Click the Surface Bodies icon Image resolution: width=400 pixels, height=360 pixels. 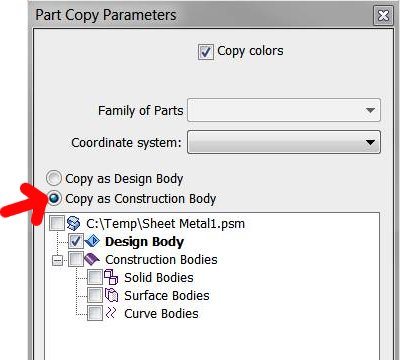[x=111, y=295]
